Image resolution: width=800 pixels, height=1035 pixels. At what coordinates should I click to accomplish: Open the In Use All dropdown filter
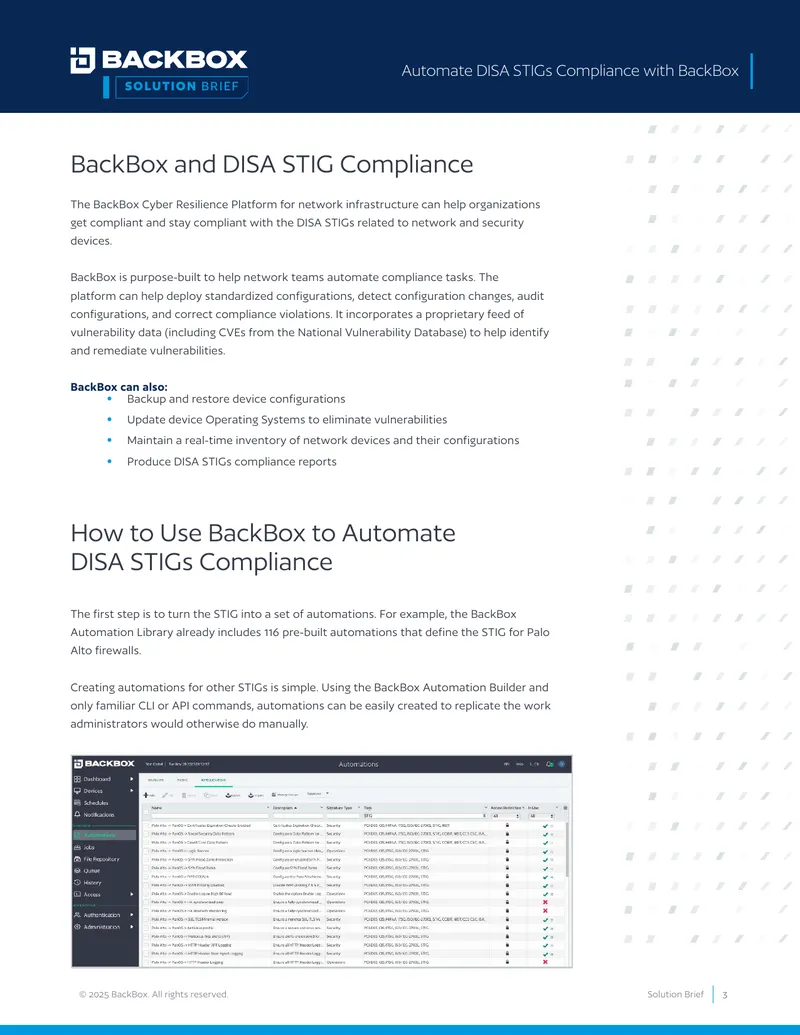tap(541, 817)
